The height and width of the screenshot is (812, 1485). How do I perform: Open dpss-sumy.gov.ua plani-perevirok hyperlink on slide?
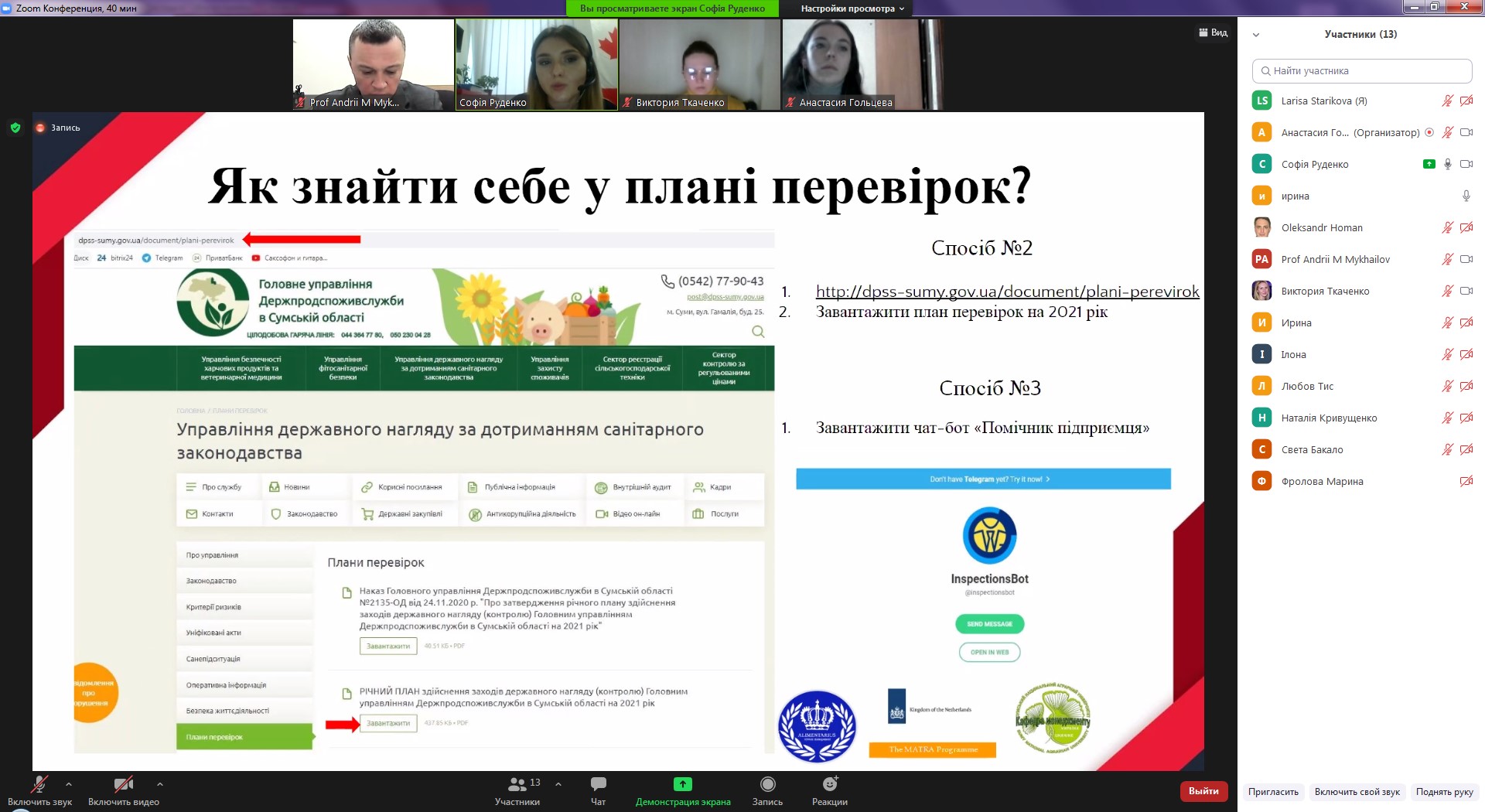coord(1007,292)
